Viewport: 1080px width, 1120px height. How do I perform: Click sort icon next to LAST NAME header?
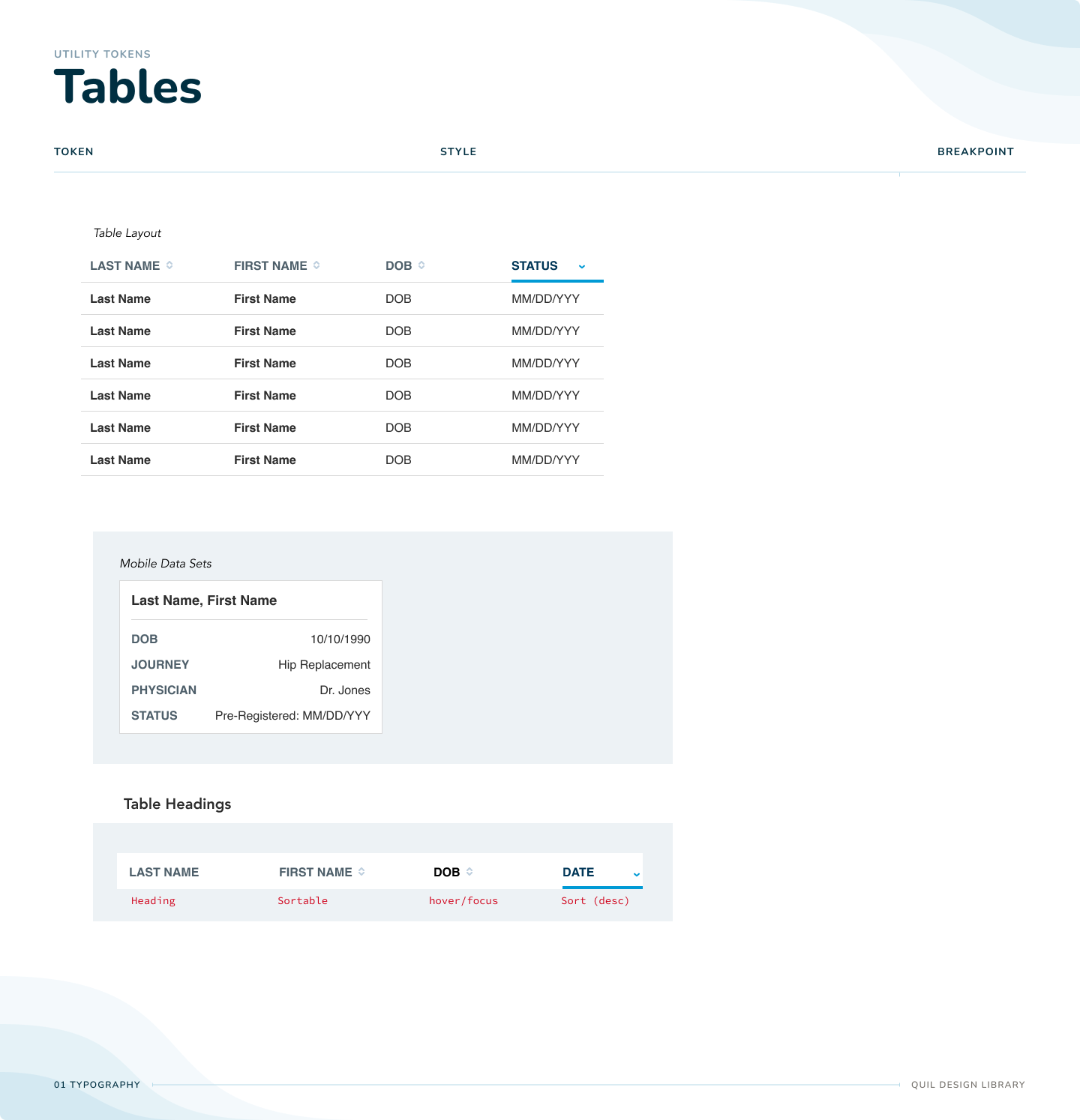coord(169,265)
